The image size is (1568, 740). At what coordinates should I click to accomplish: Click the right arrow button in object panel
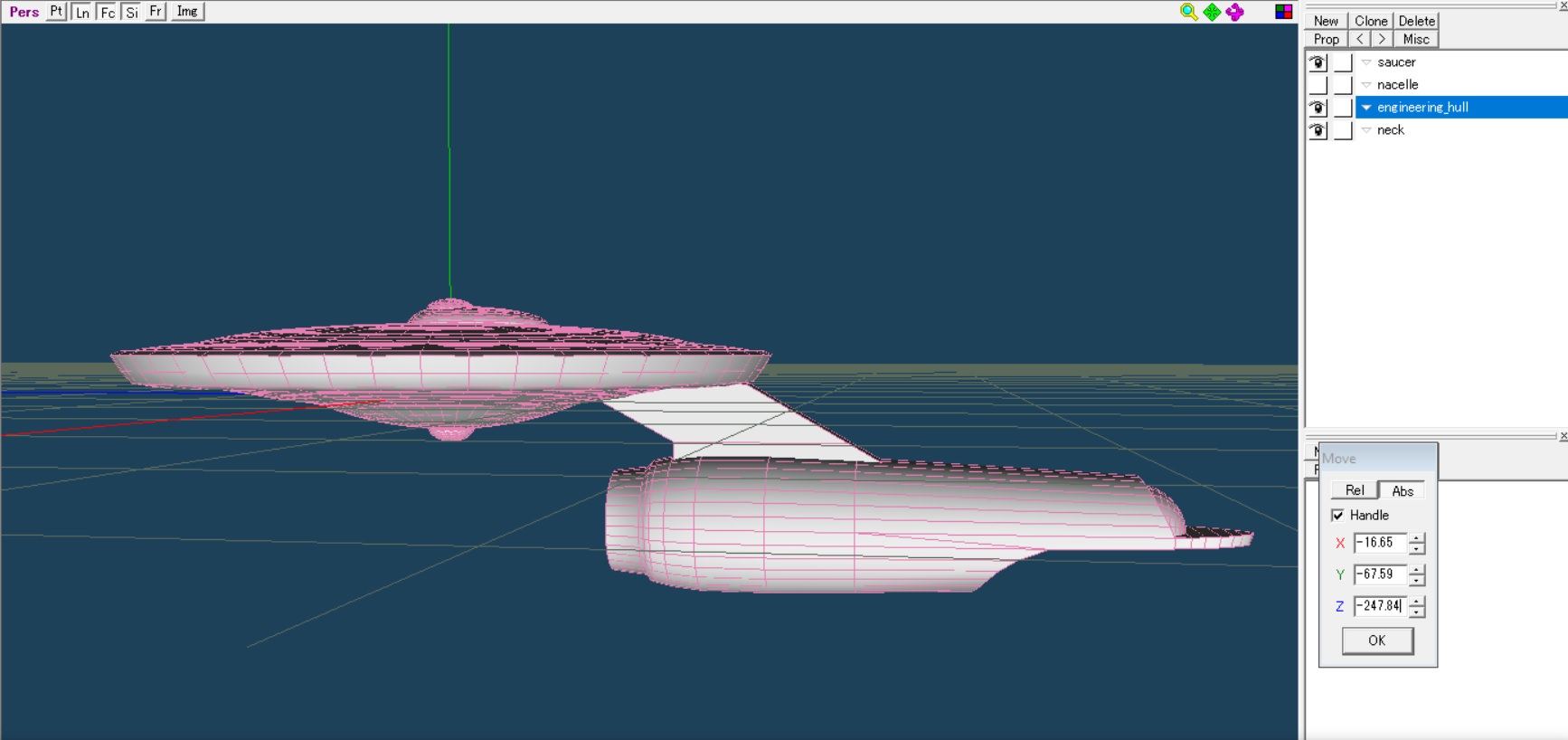tap(1382, 39)
